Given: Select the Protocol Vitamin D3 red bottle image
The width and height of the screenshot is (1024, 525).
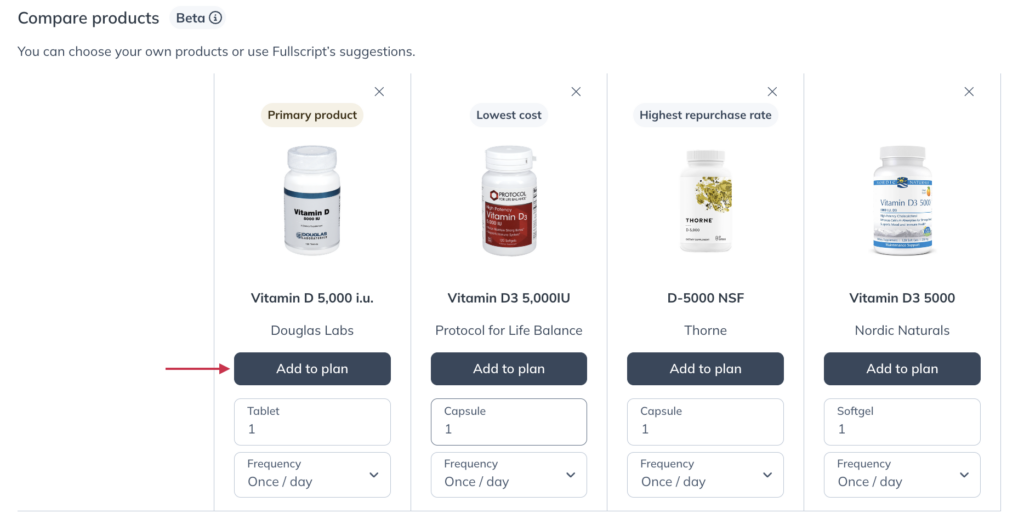Looking at the screenshot, I should coord(509,200).
